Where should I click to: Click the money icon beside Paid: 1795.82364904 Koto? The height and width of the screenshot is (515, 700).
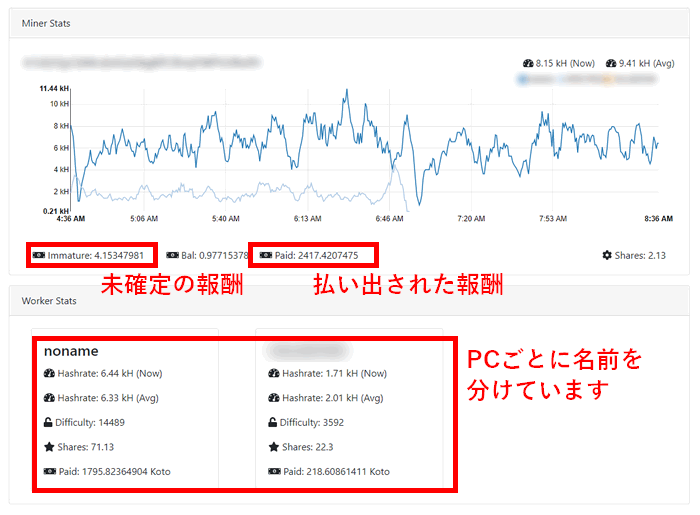tap(50, 471)
